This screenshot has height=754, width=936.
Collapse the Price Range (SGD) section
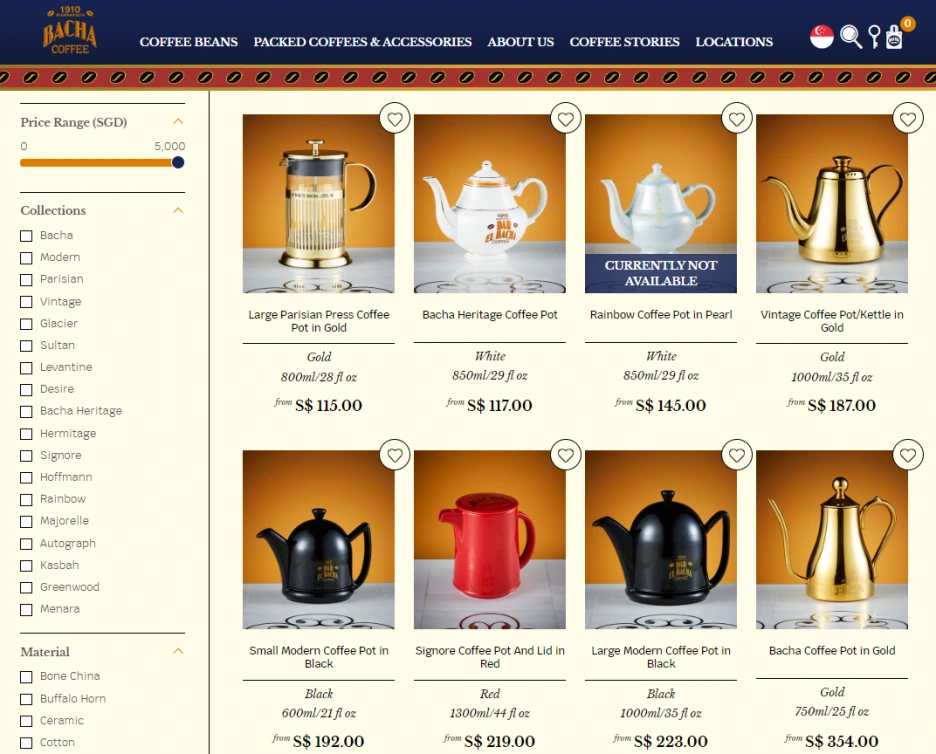tap(178, 122)
